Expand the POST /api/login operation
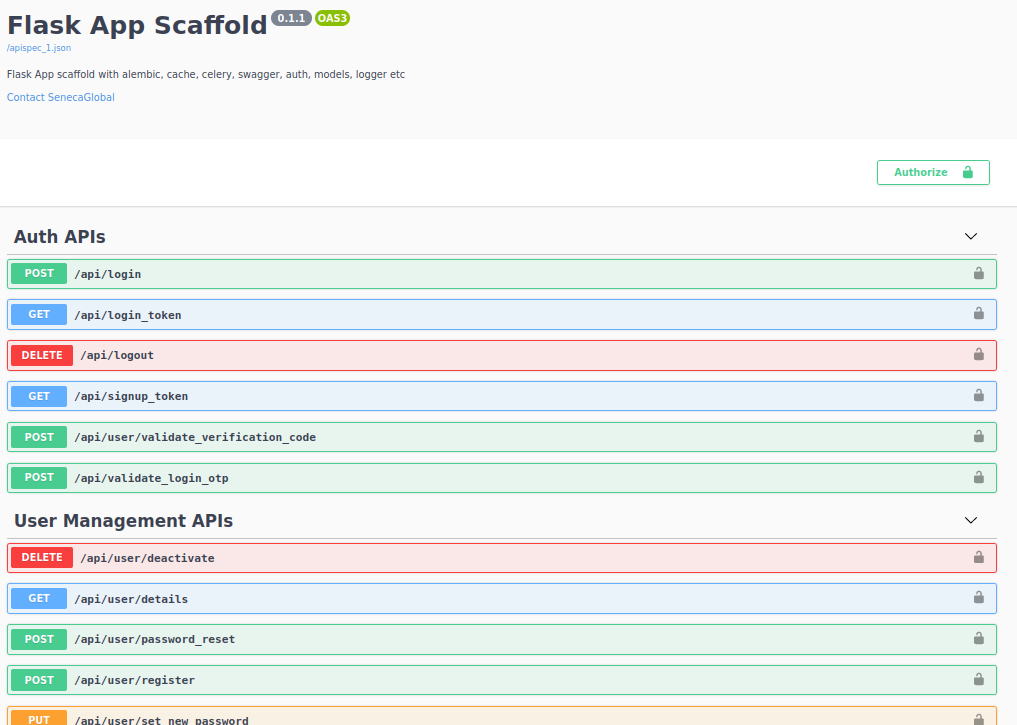 [501, 274]
